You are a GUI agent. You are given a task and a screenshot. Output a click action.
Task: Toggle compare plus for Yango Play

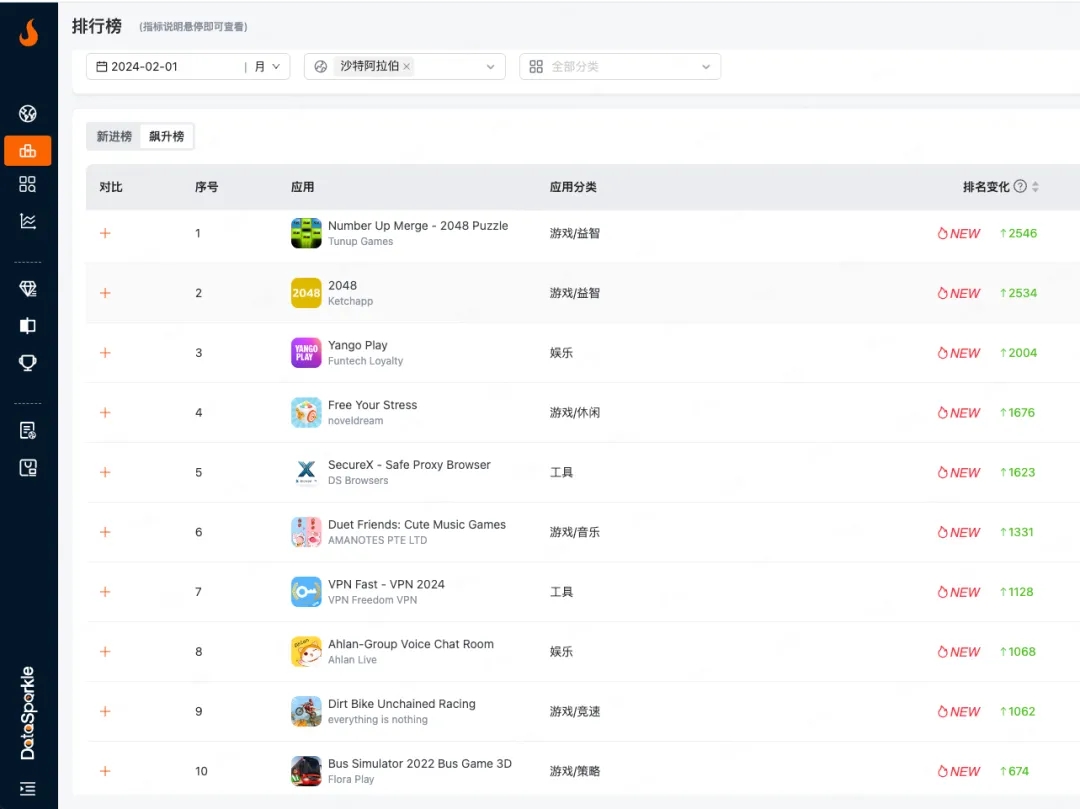[105, 353]
